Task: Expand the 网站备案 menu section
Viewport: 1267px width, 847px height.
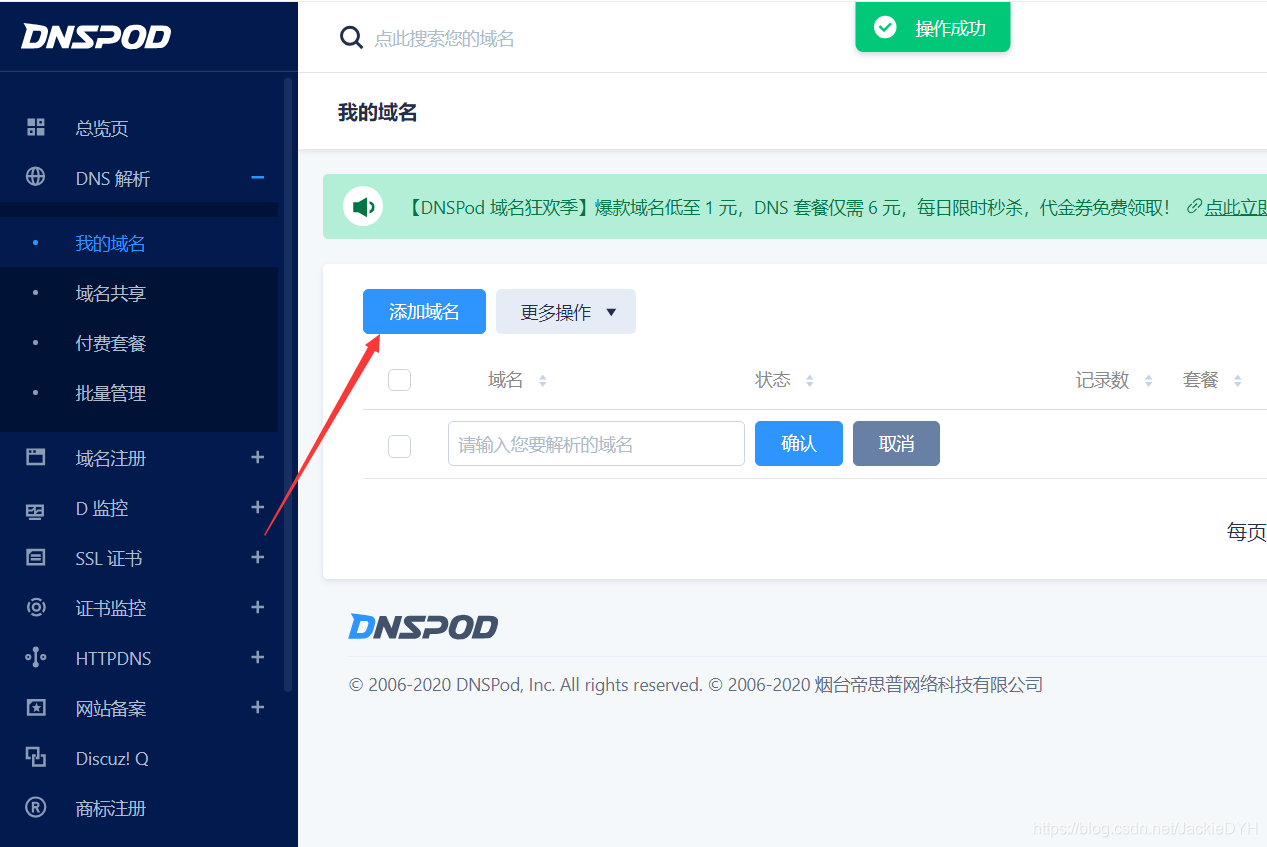Action: pyautogui.click(x=258, y=707)
